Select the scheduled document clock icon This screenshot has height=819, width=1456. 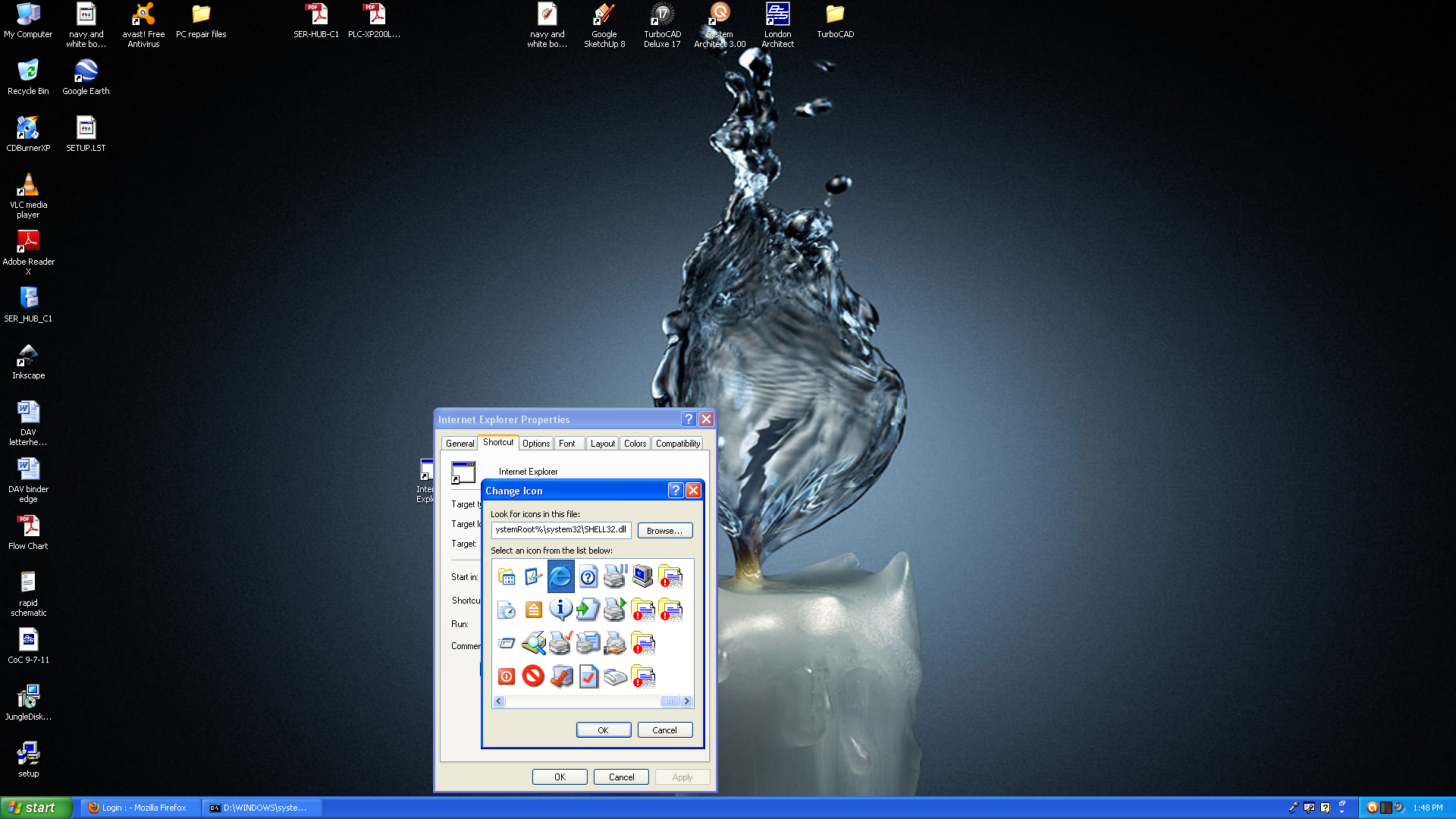(506, 610)
